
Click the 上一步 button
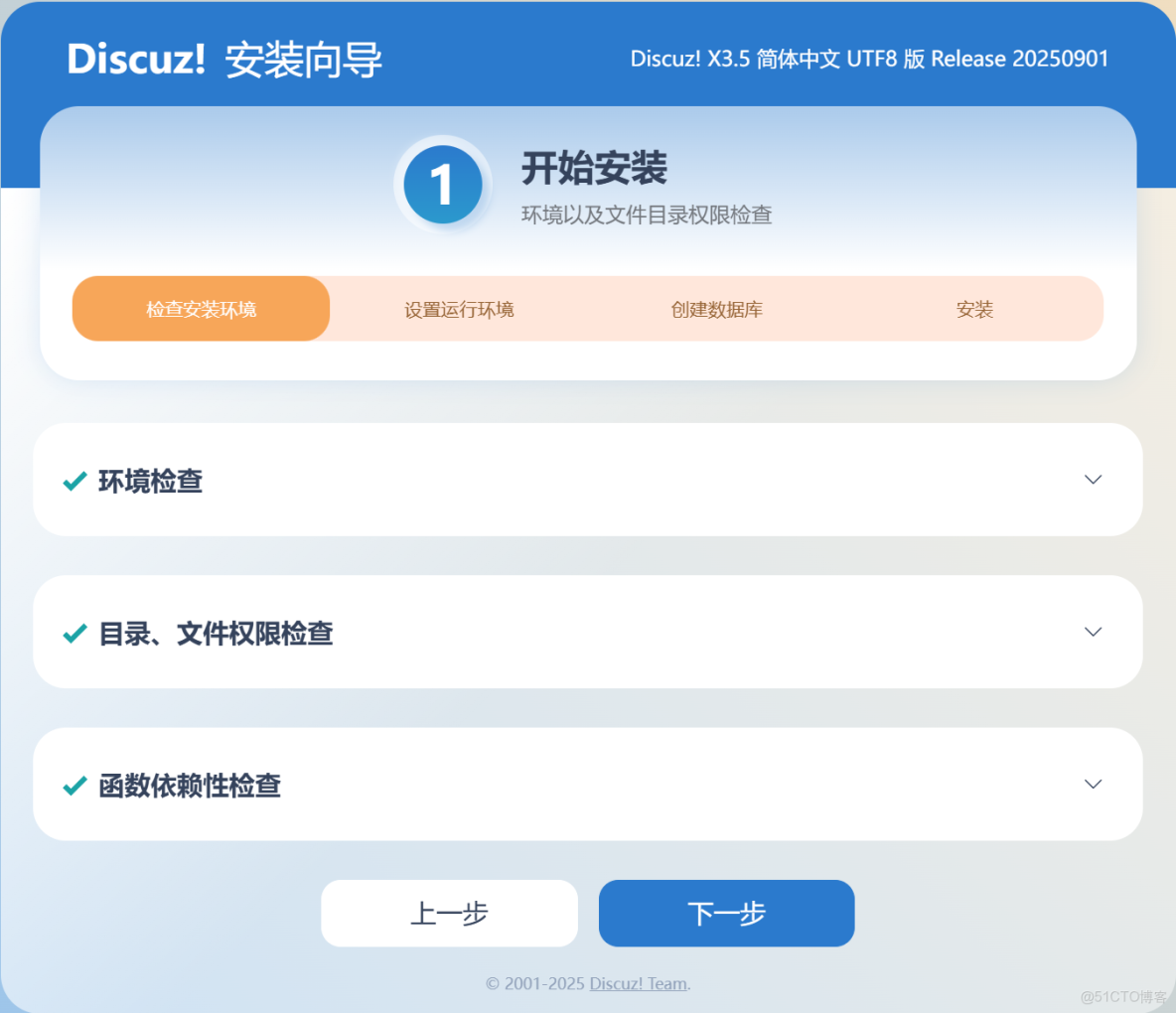click(x=449, y=913)
